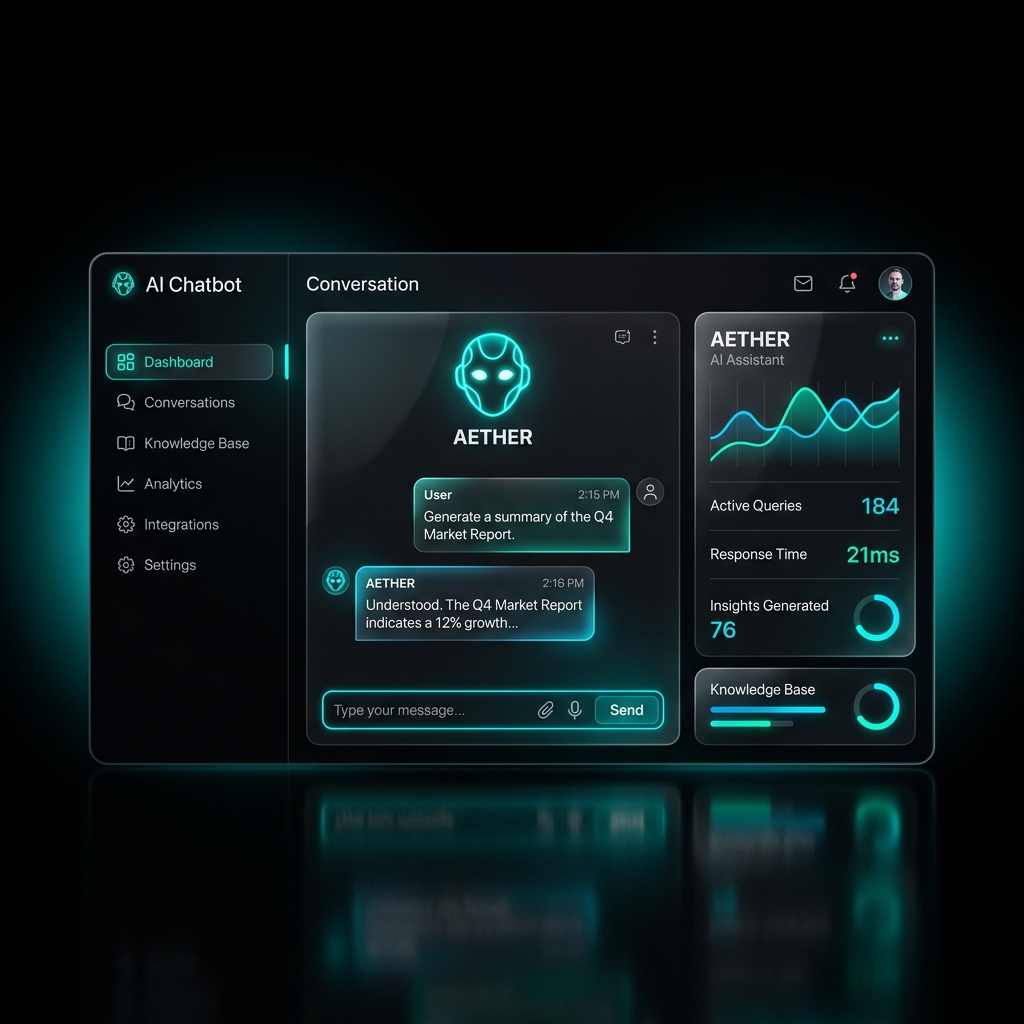
Task: Click the Settings gear icon
Action: (125, 565)
